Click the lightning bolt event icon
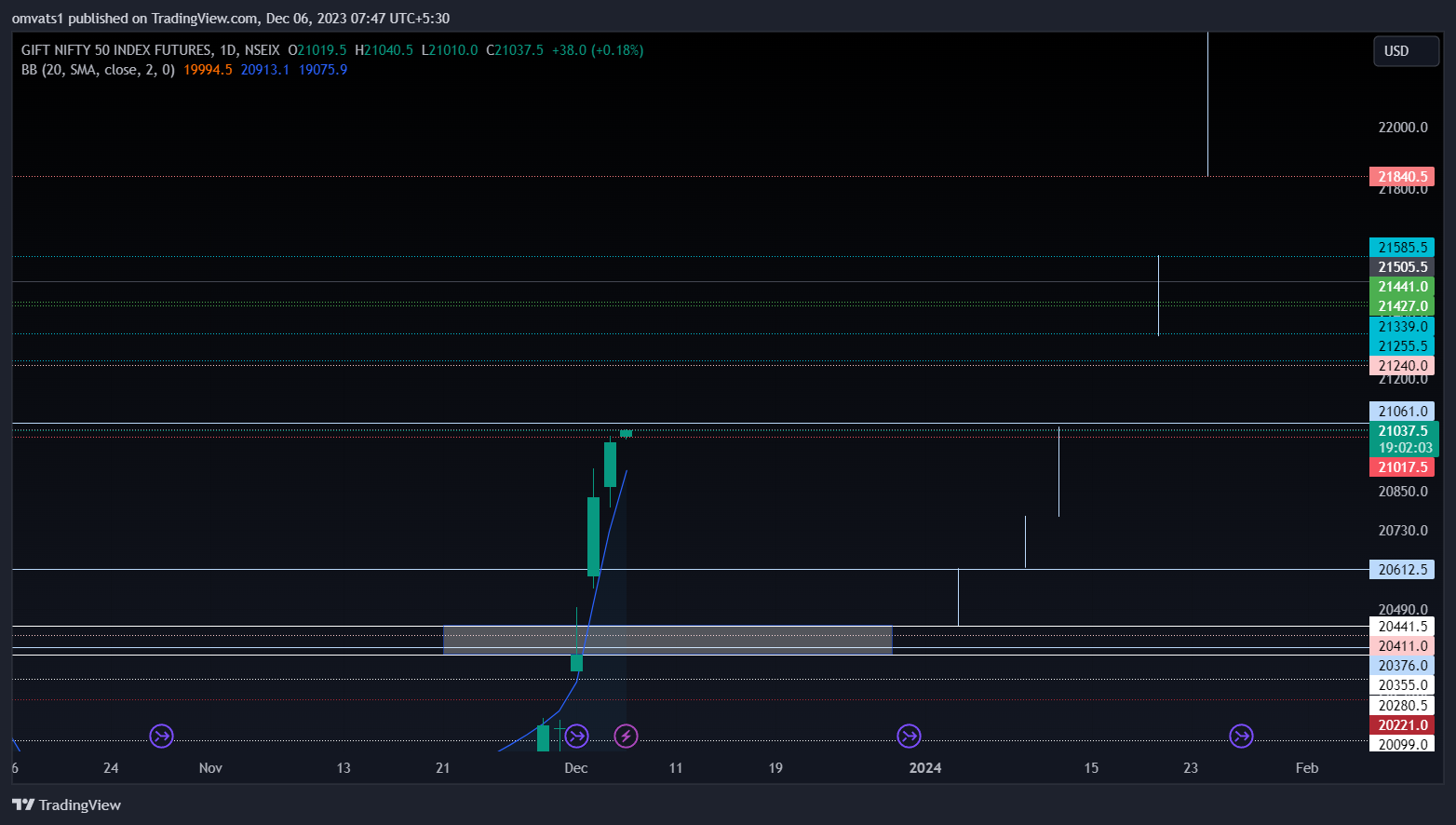 [626, 737]
